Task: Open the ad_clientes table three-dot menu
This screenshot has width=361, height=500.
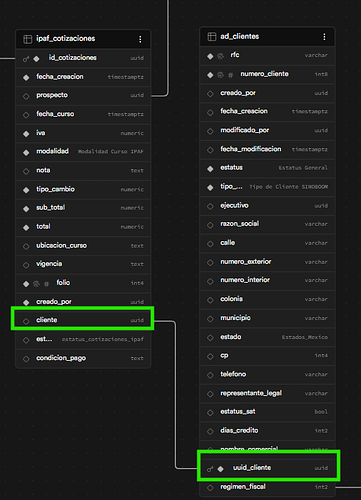Action: click(324, 37)
